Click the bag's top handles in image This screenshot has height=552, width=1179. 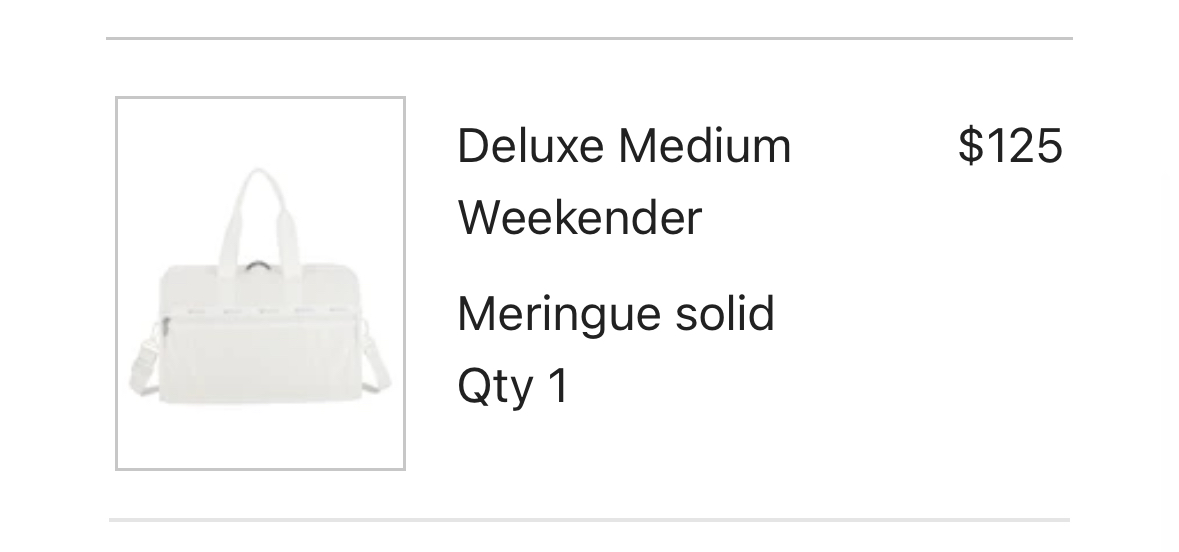pos(258,218)
